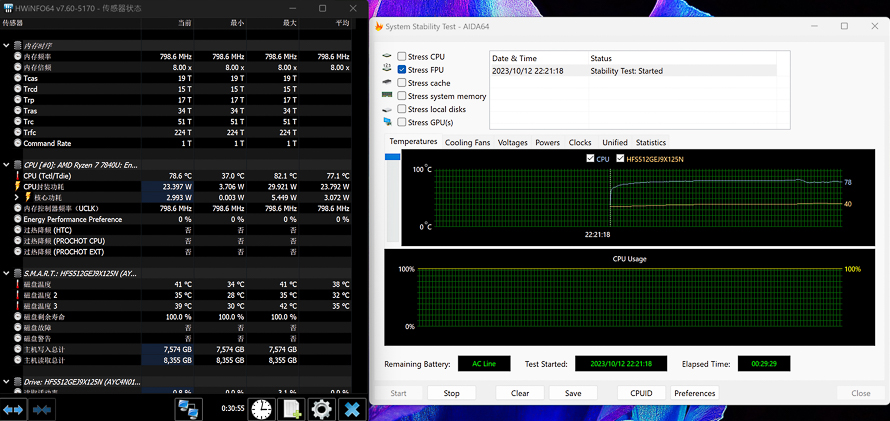Uncheck the Stress FPU checkbox

402,70
